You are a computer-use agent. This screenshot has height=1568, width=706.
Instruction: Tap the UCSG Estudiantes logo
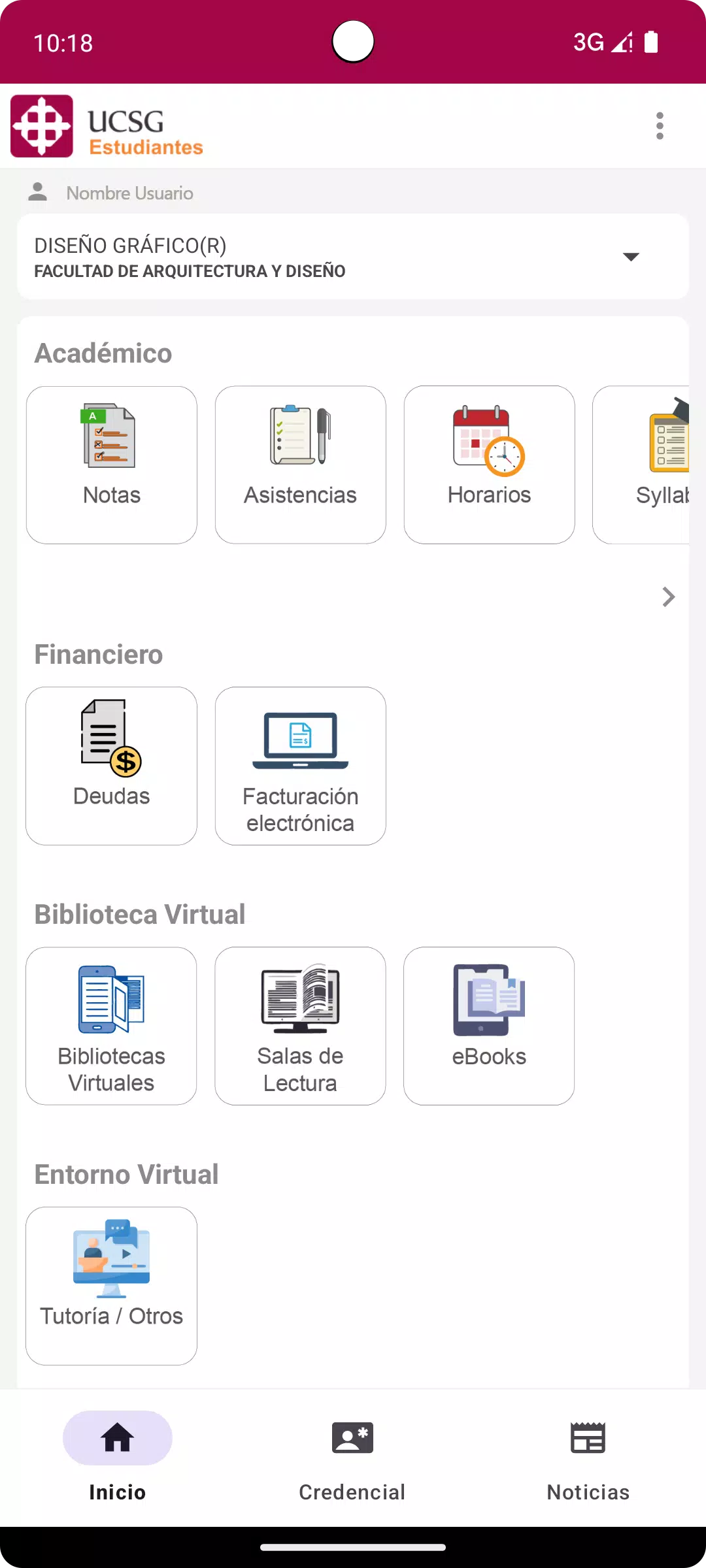pos(108,127)
